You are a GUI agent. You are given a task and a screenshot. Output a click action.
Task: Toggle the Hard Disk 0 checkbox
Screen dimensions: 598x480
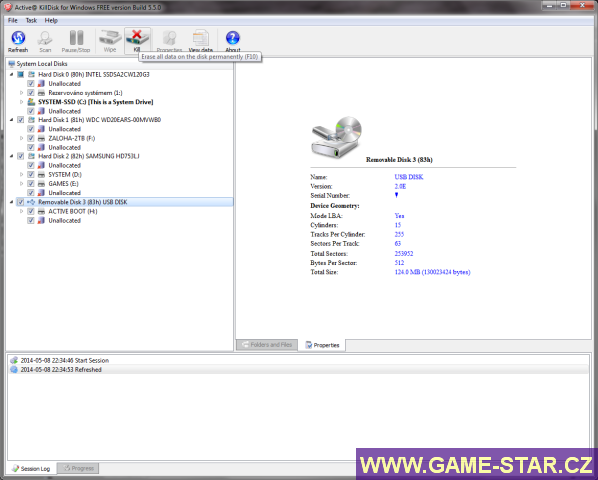21,74
